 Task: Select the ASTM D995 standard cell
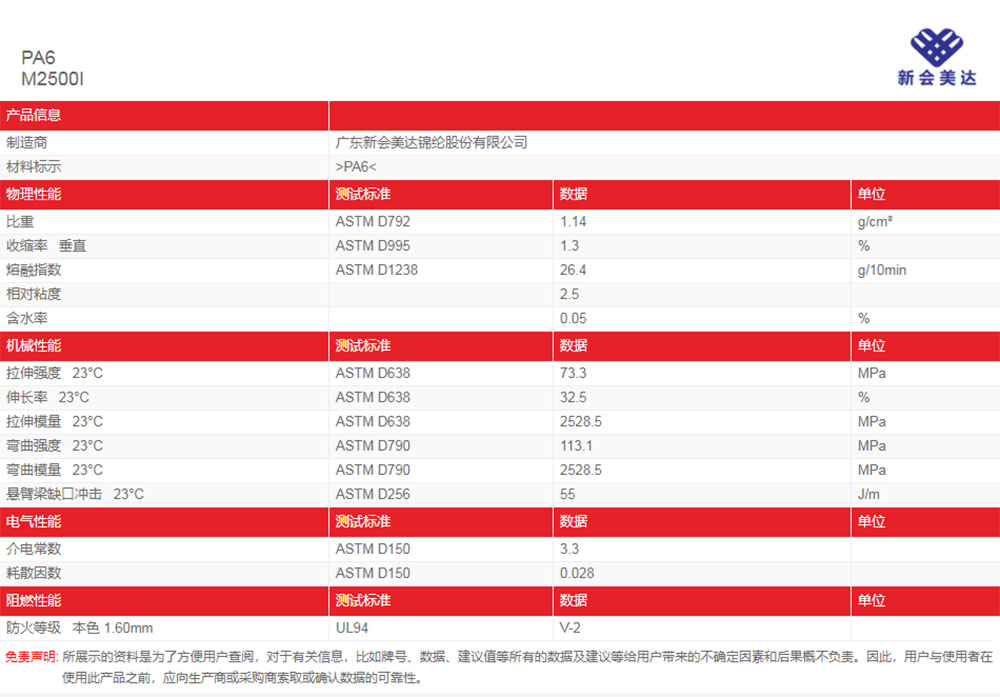[373, 246]
